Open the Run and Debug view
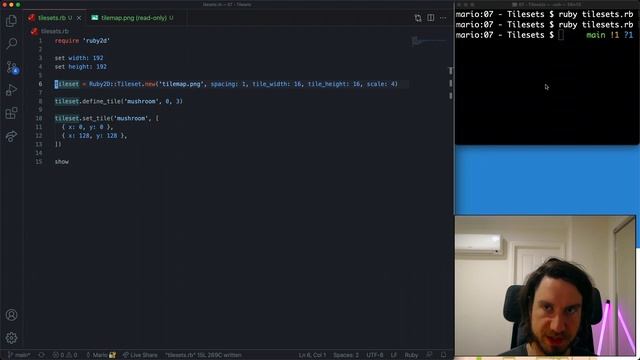This screenshot has height=360, width=640. [11, 90]
